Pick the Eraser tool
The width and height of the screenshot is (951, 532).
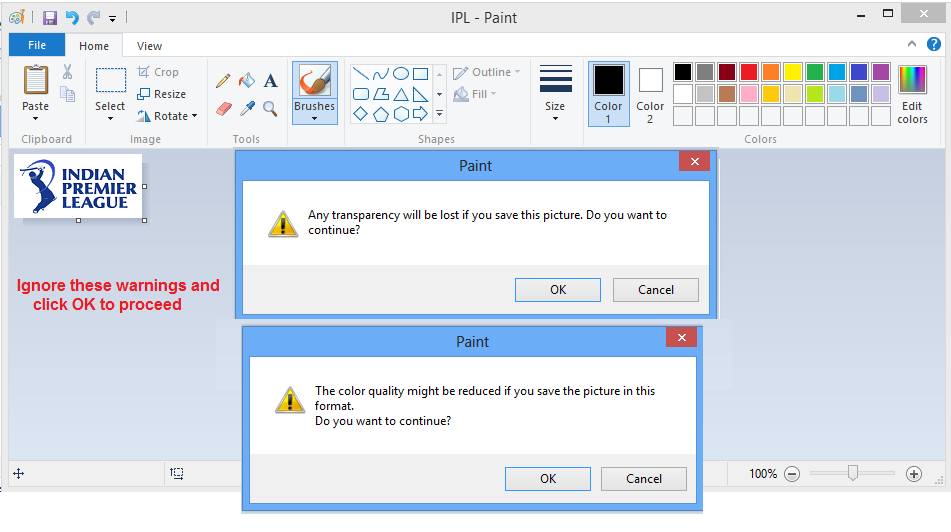coord(224,109)
